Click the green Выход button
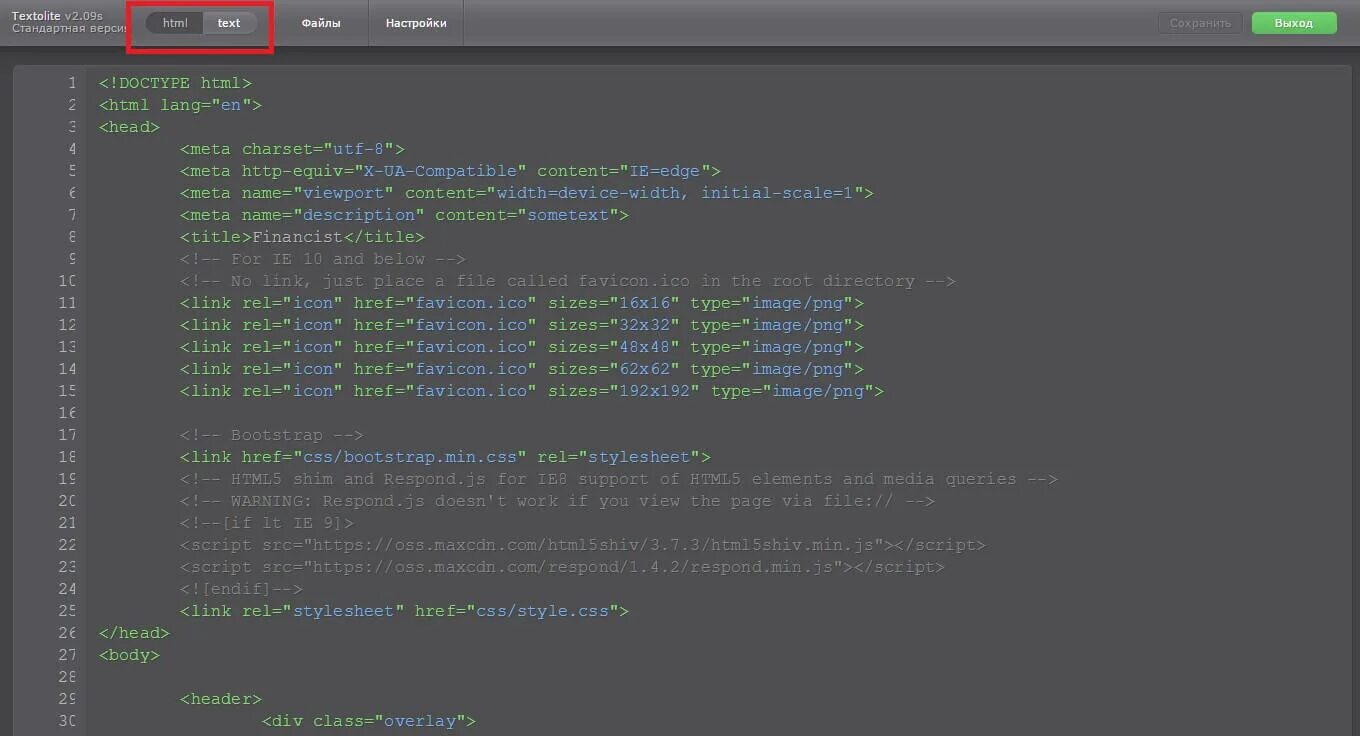The width and height of the screenshot is (1360, 736). (x=1294, y=23)
